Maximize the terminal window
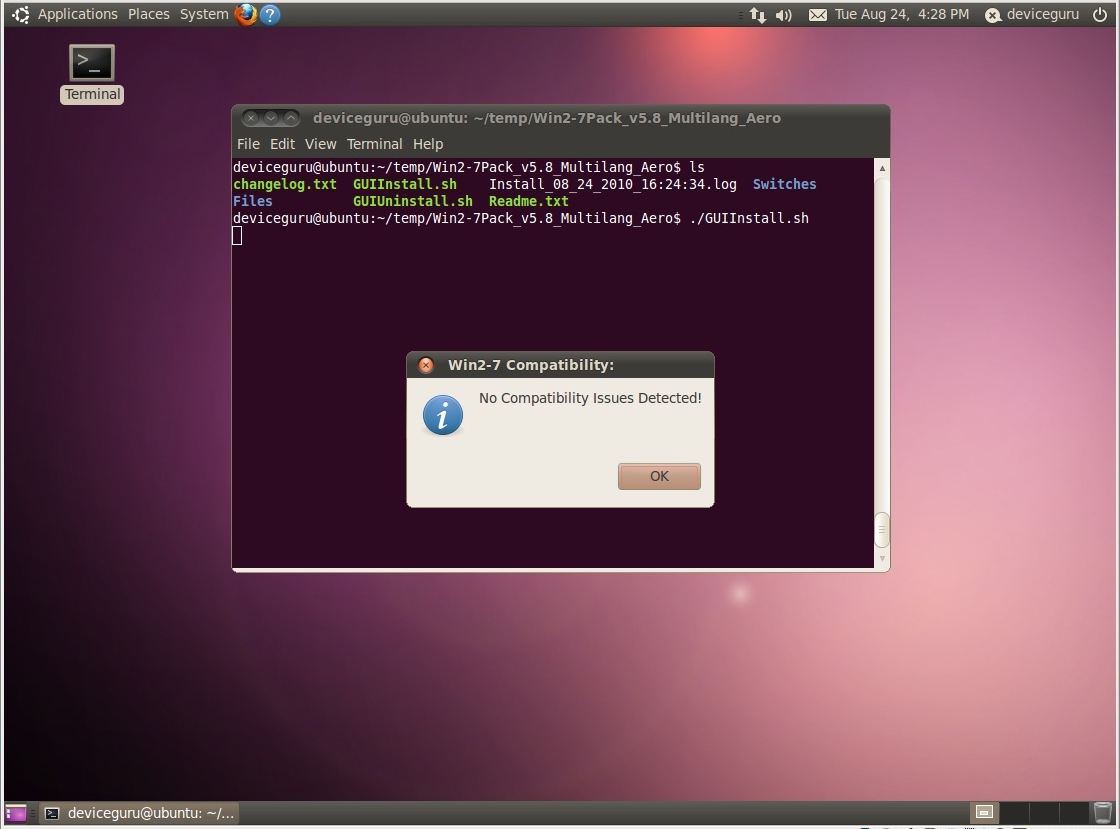Screen dimensions: 1120x829 (x=291, y=118)
